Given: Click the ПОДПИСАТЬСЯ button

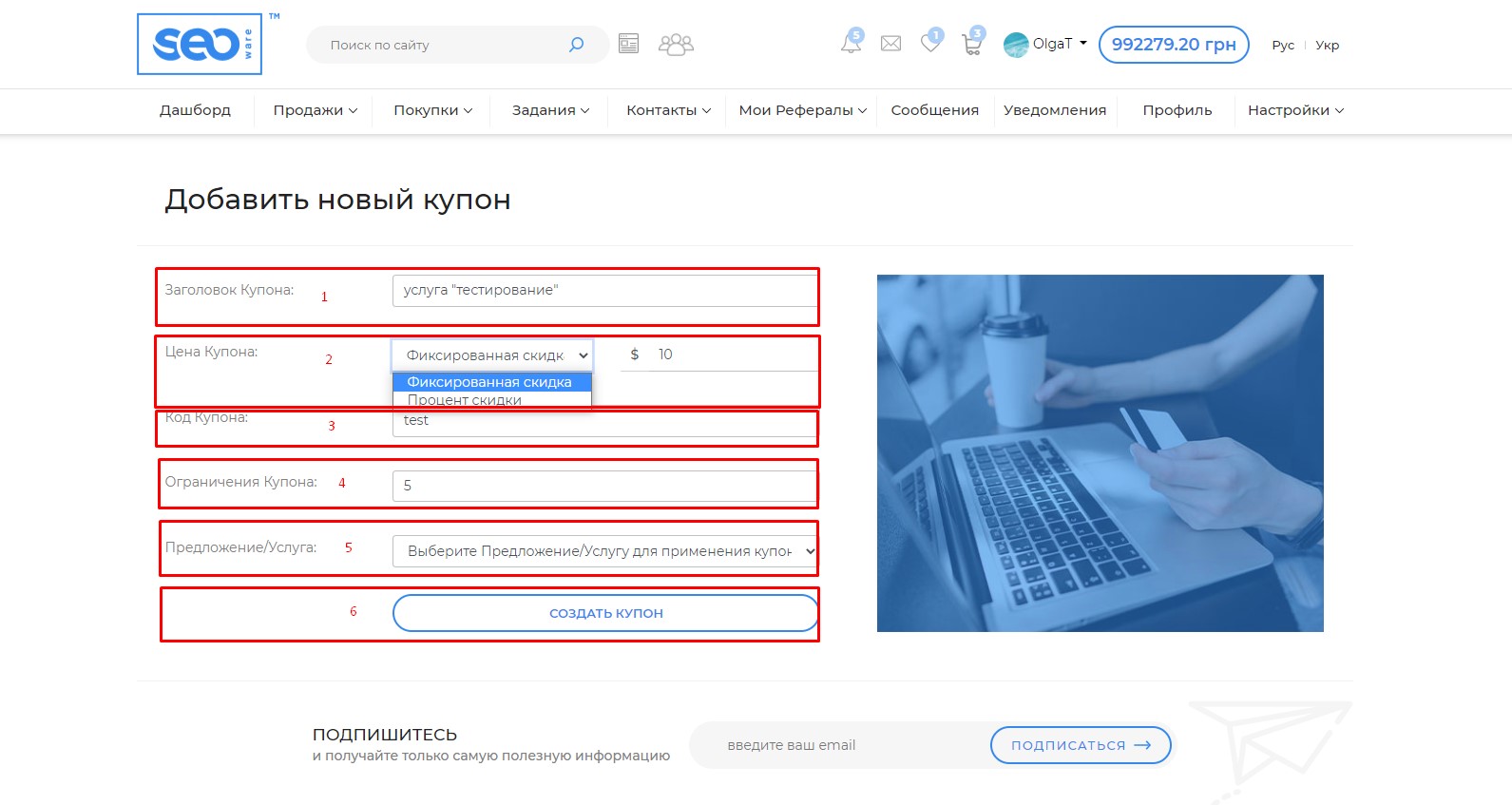Looking at the screenshot, I should pyautogui.click(x=1081, y=745).
